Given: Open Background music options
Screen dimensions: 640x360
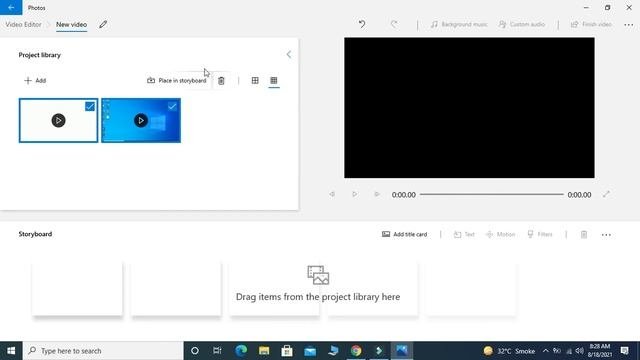Looking at the screenshot, I should [x=459, y=24].
